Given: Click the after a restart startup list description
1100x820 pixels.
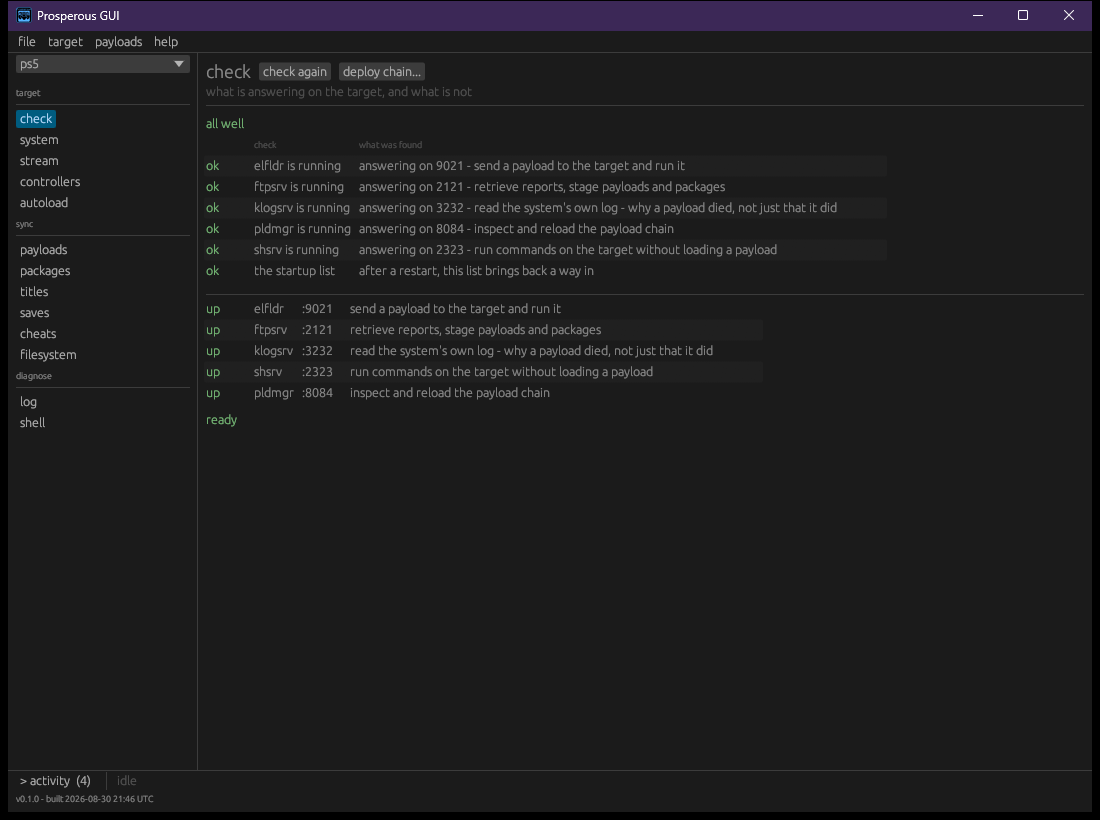Looking at the screenshot, I should [x=476, y=271].
